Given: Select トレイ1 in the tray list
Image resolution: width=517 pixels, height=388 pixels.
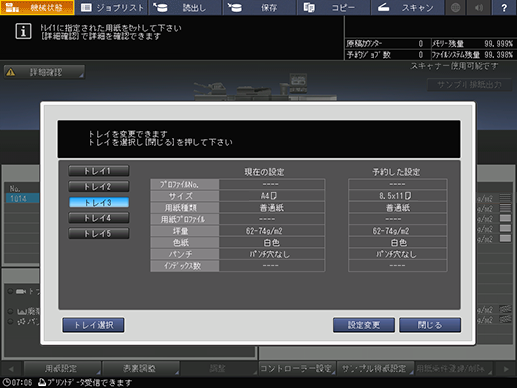Looking at the screenshot, I should (99, 171).
